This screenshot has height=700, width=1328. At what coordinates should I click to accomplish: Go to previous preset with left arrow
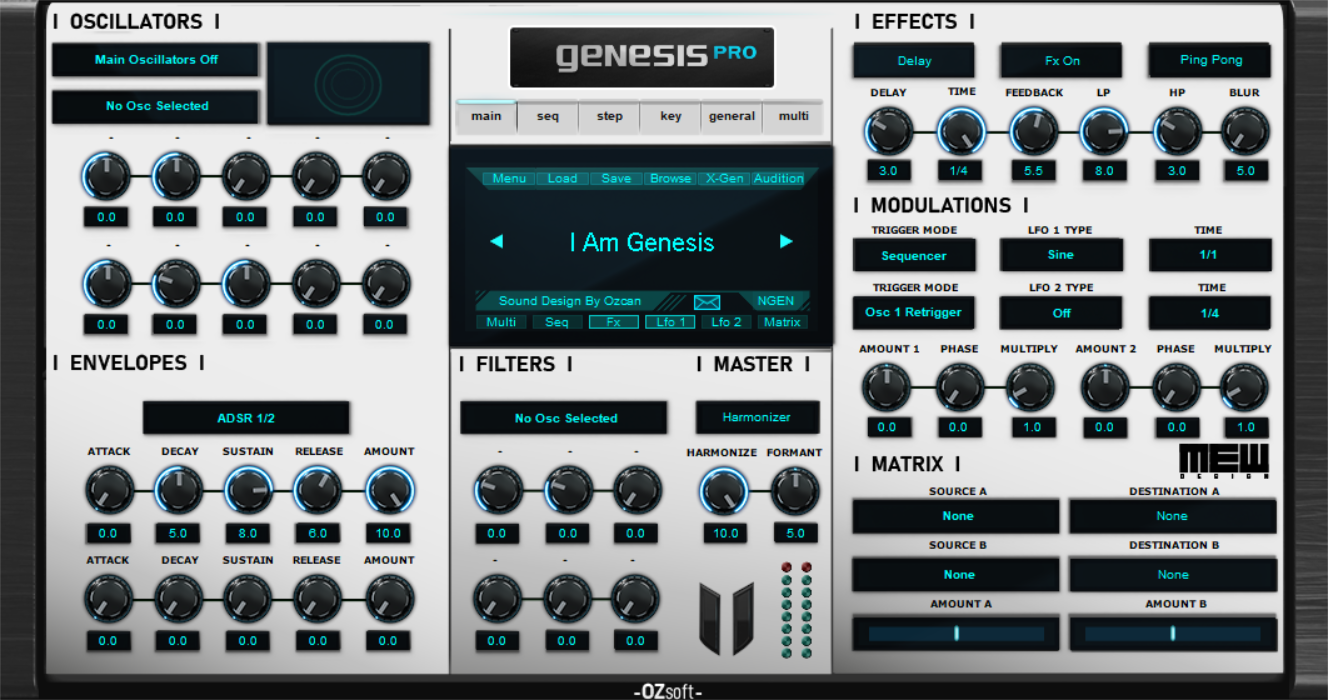tap(496, 242)
